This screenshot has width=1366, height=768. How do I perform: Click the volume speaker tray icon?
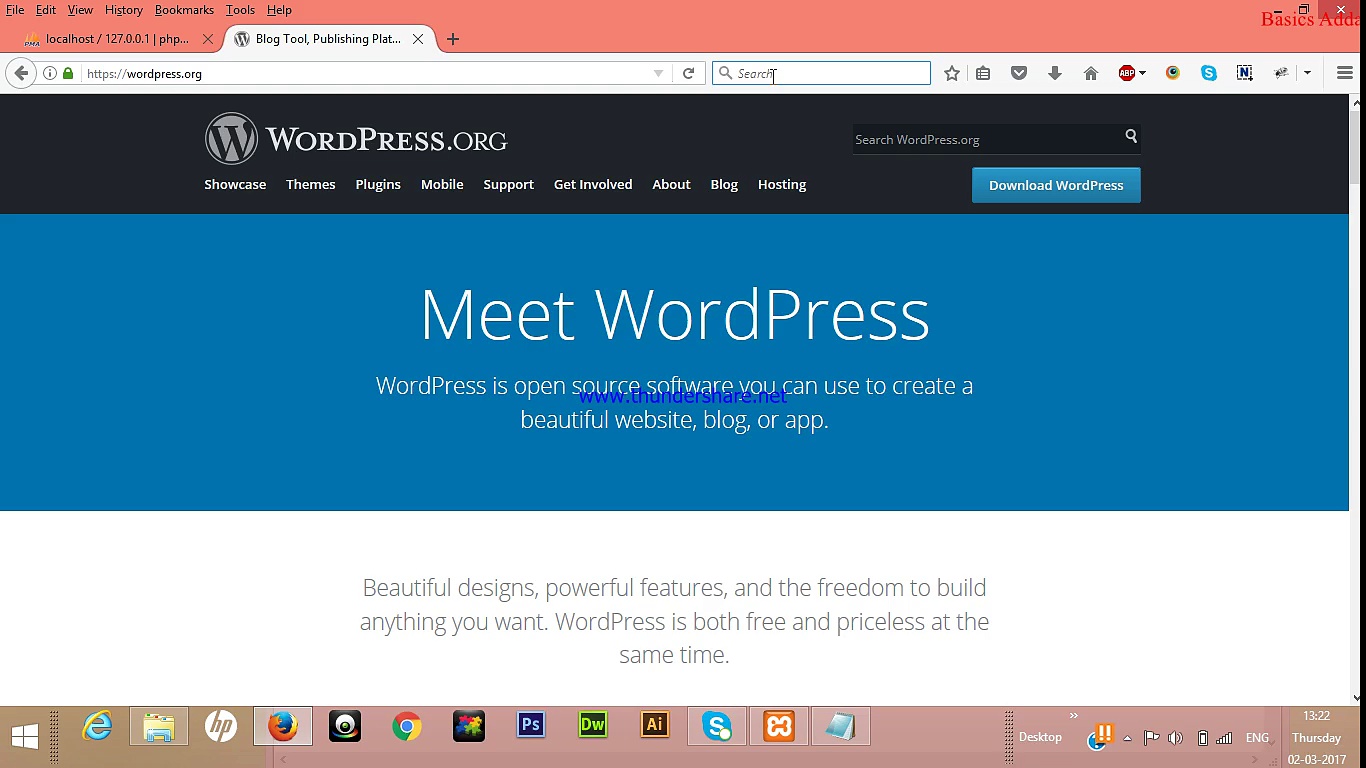click(x=1176, y=738)
